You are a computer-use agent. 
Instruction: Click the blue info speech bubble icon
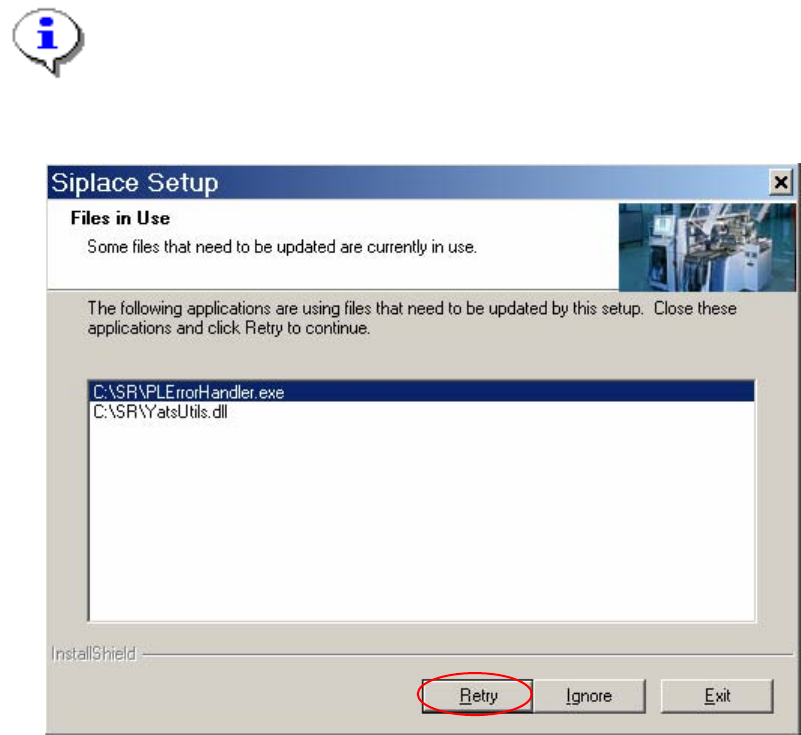click(x=48, y=42)
